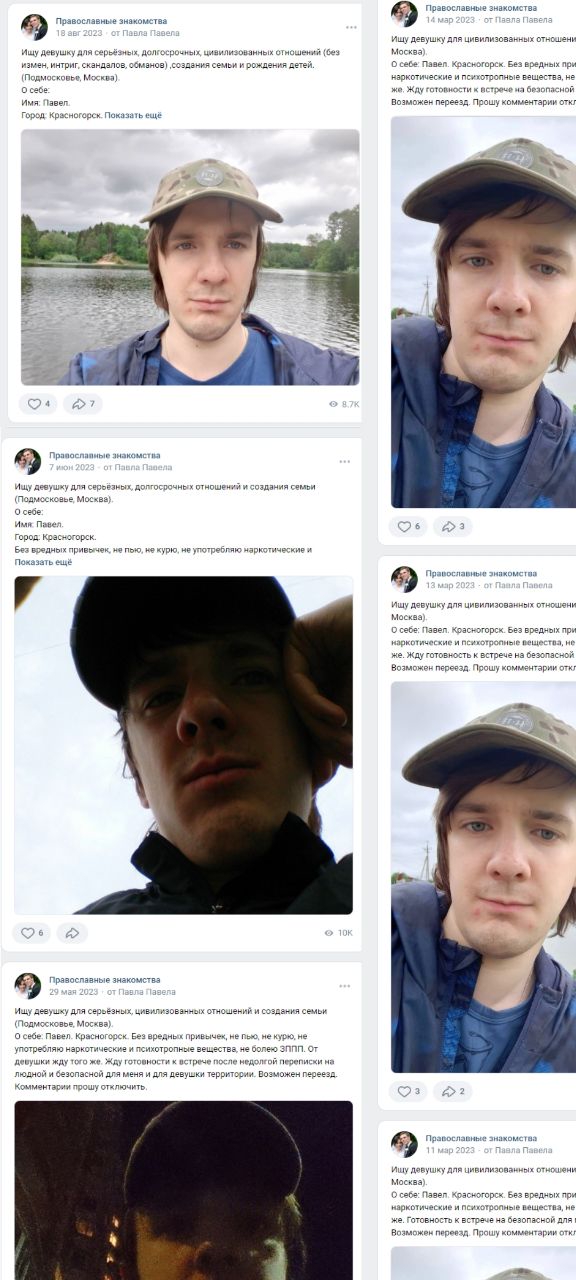Expand the 18 авг post text with Показать ещё
This screenshot has height=1280, width=576.
coord(133,116)
